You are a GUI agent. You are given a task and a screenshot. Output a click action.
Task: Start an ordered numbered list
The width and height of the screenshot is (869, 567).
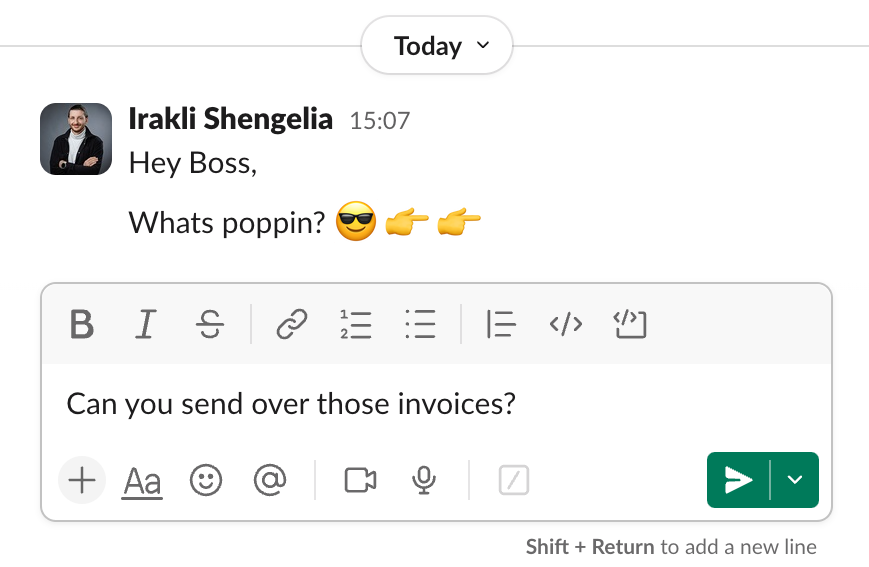[x=356, y=324]
